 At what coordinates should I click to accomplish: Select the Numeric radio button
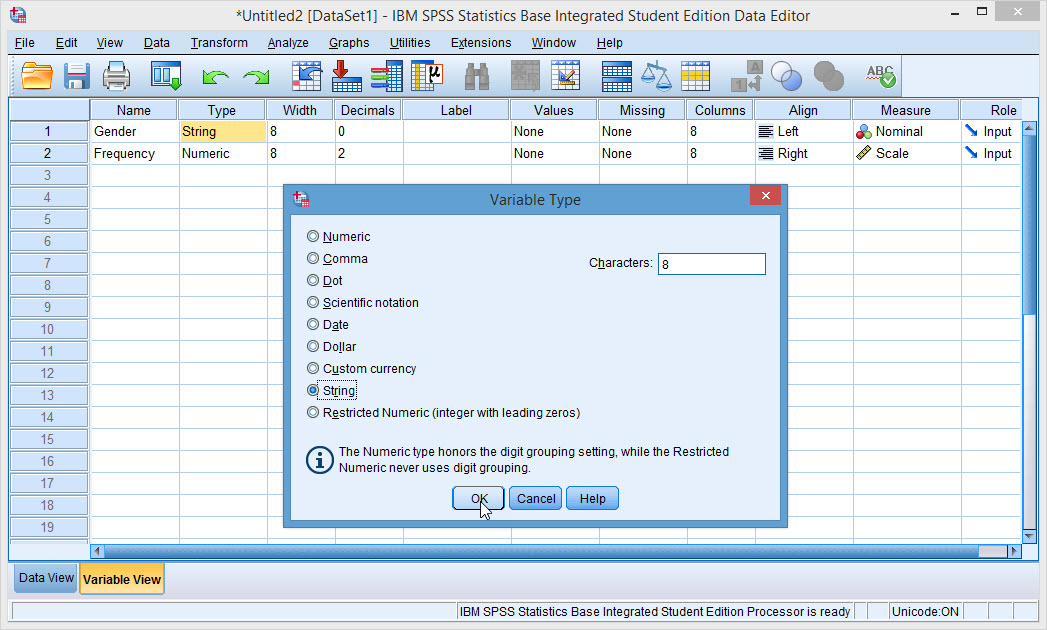pyautogui.click(x=312, y=236)
